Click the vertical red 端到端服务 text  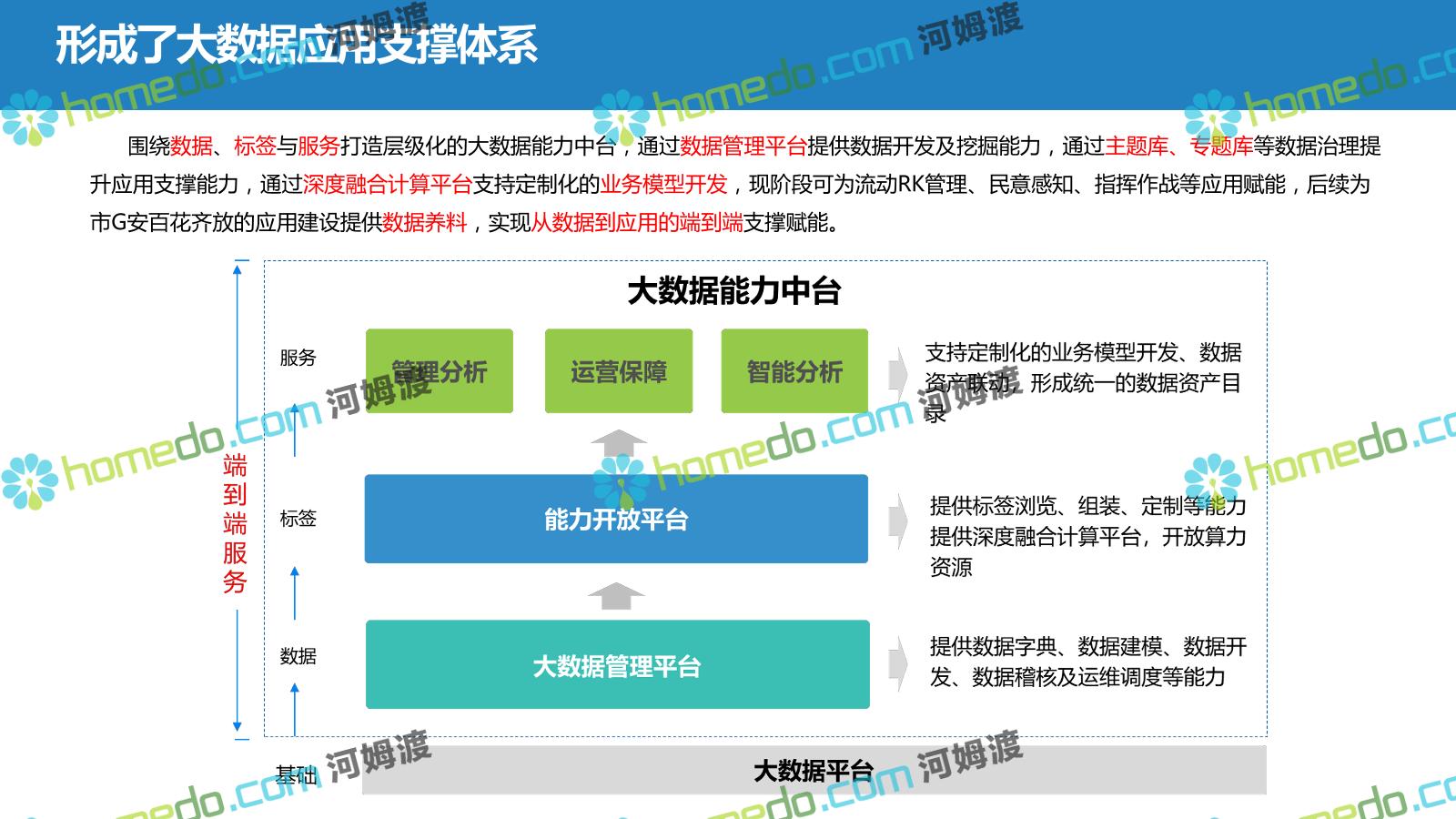point(235,524)
